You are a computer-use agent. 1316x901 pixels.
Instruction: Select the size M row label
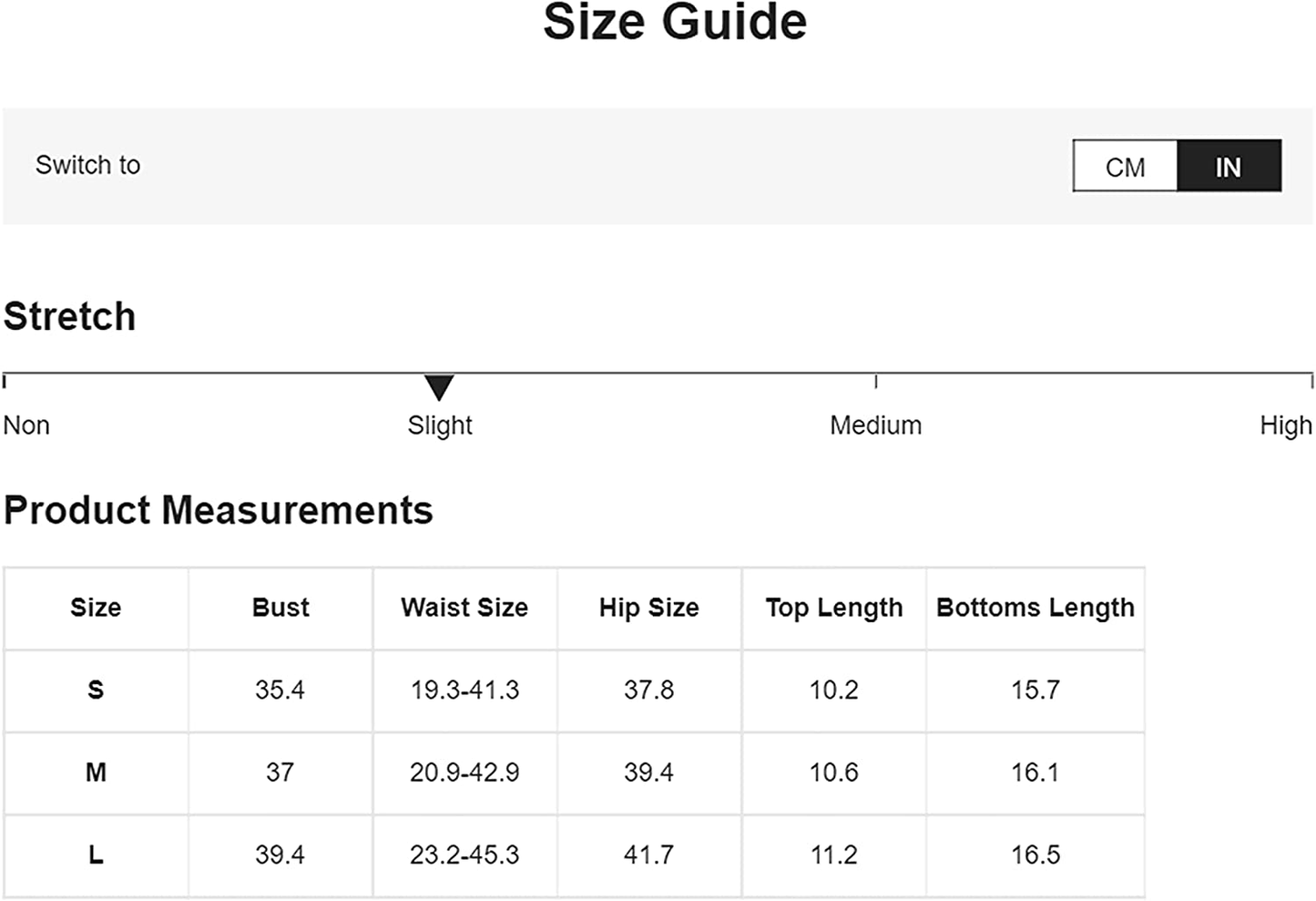96,773
